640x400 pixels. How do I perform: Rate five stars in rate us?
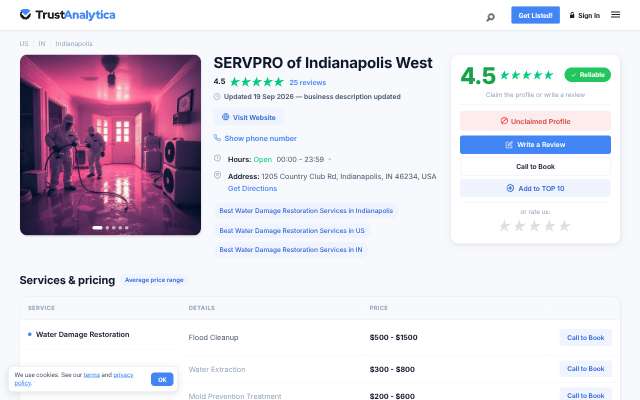(564, 226)
